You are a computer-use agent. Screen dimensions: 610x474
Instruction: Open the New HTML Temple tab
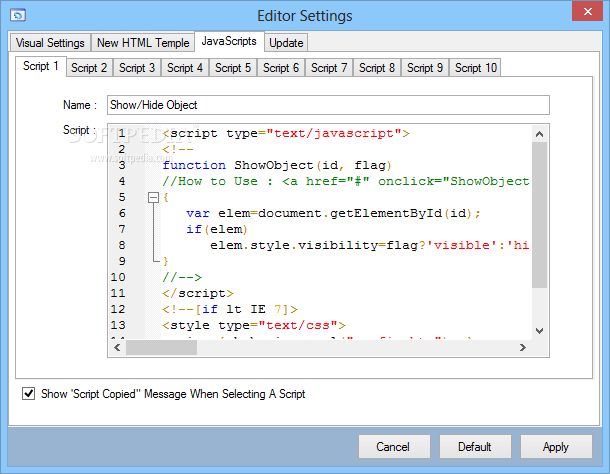(143, 42)
